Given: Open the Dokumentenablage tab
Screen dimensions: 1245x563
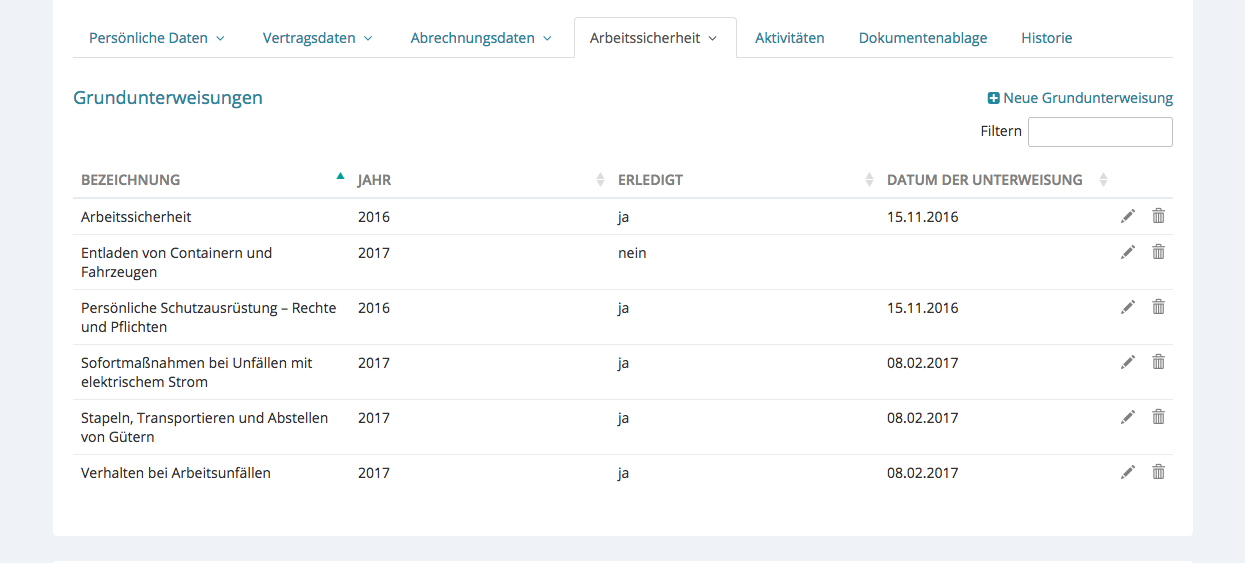Looking at the screenshot, I should click(x=922, y=38).
